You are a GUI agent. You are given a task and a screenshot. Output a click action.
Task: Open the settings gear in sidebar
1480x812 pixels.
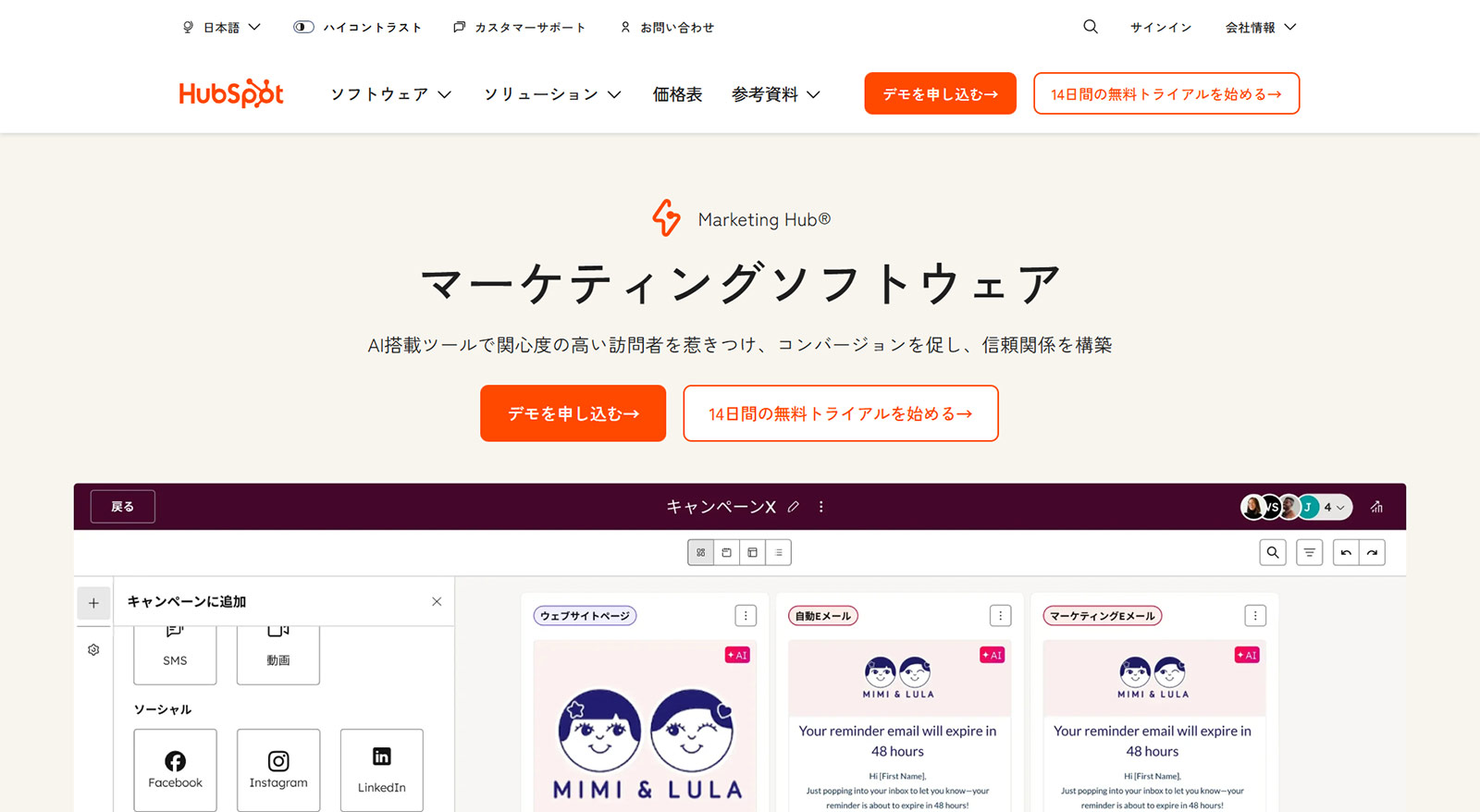tap(93, 650)
